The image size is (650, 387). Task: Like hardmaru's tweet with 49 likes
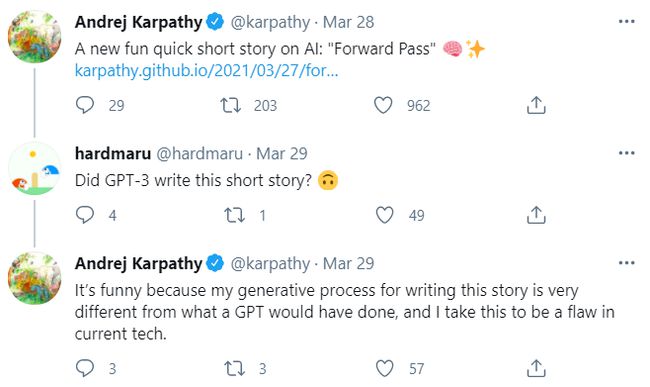coord(384,215)
